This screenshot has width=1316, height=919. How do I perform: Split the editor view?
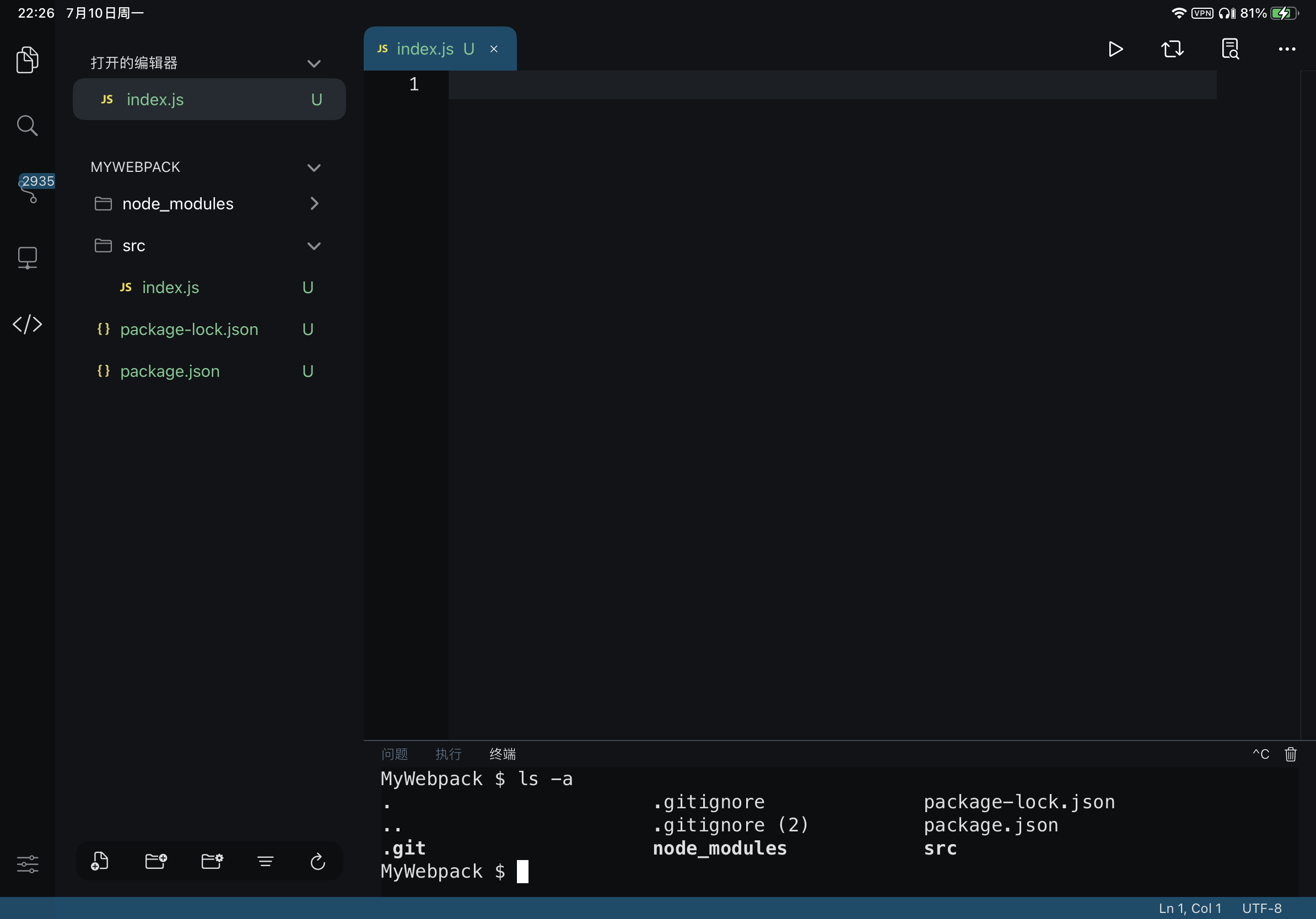coord(1172,48)
